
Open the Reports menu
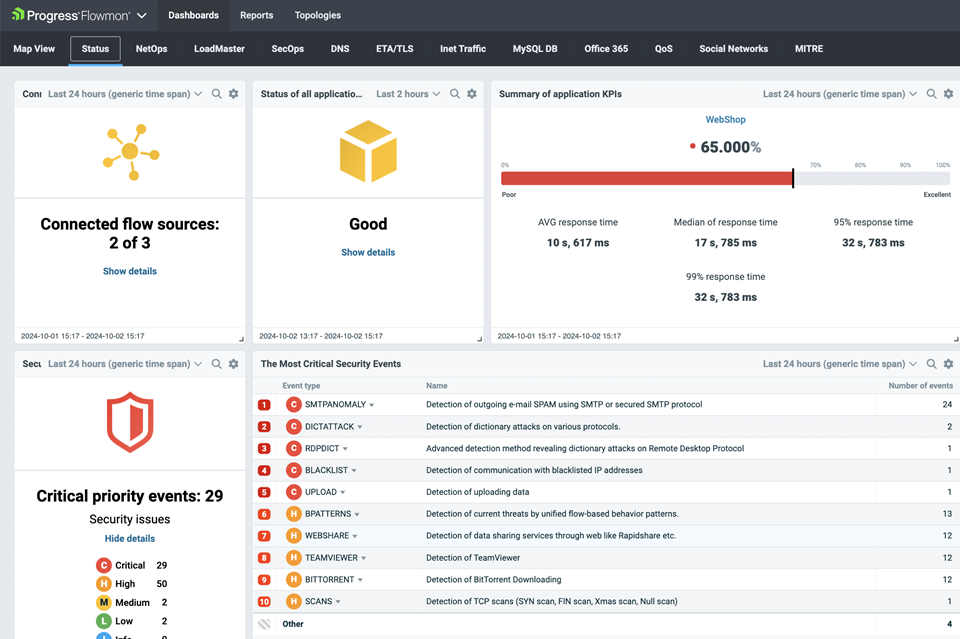pyautogui.click(x=256, y=16)
